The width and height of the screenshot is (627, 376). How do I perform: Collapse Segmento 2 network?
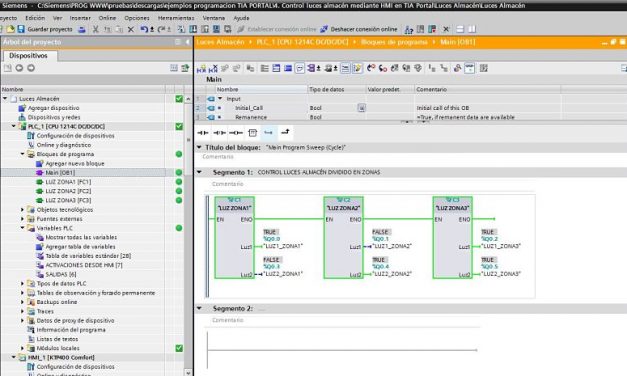click(x=200, y=308)
